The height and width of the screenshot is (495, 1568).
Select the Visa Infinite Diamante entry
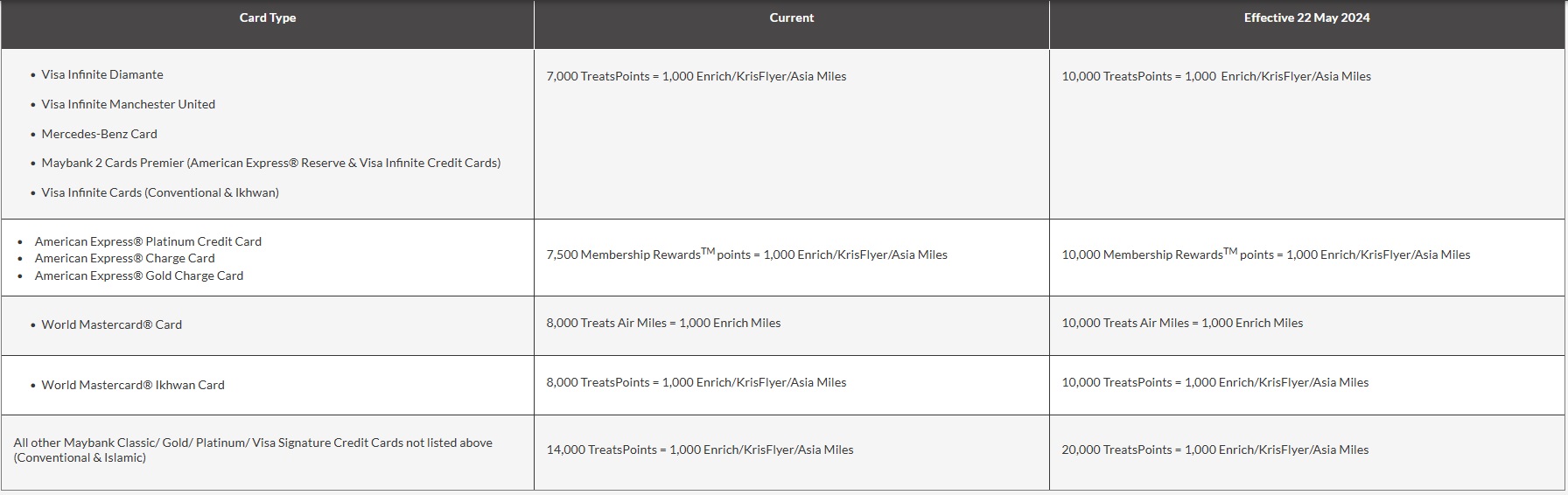(102, 75)
